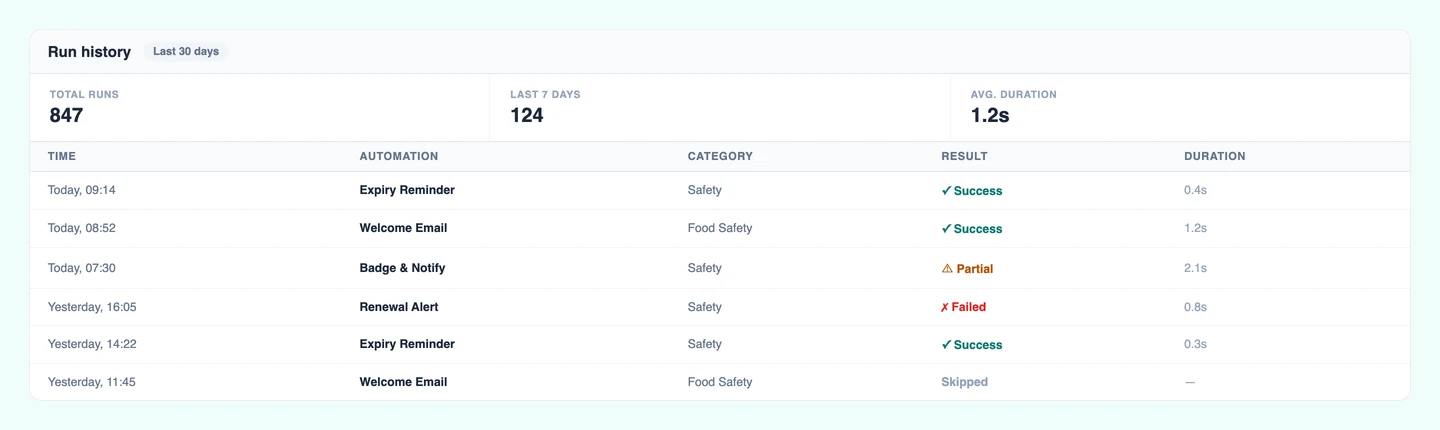Open Welcome Email in Yesterday 11:45 row

(x=403, y=382)
